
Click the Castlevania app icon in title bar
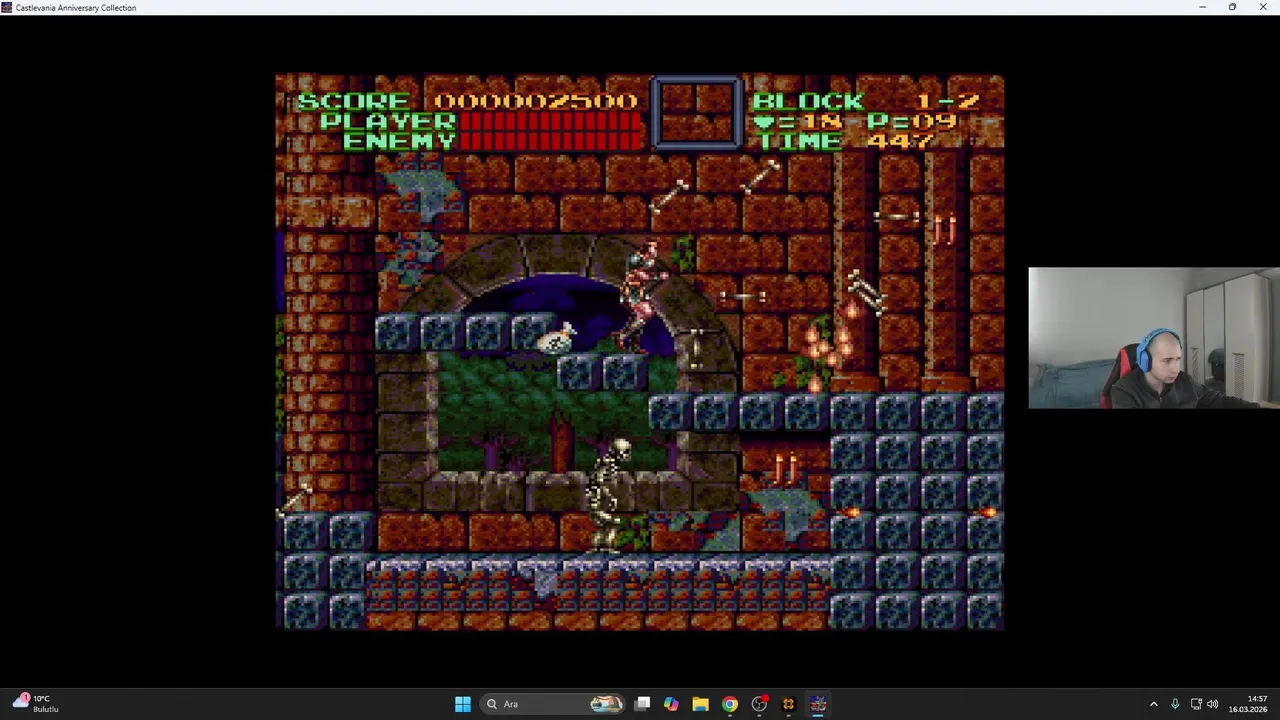coord(7,7)
